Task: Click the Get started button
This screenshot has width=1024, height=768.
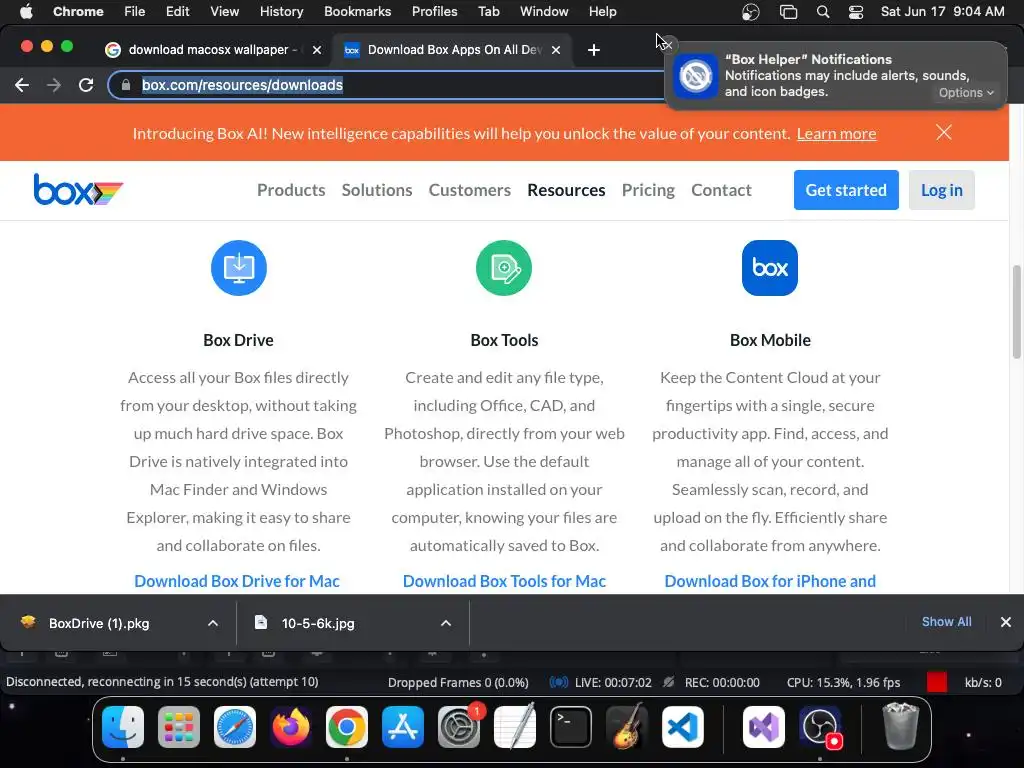Action: (x=846, y=190)
